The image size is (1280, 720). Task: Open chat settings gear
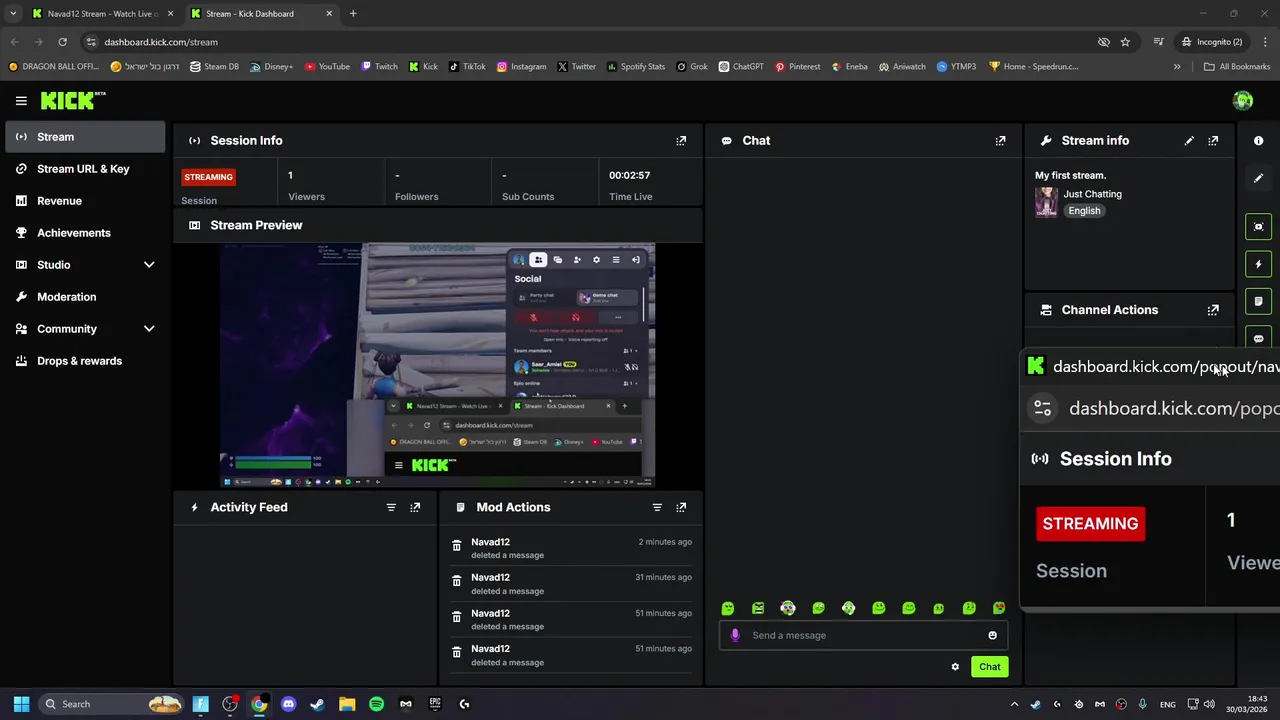(x=955, y=667)
